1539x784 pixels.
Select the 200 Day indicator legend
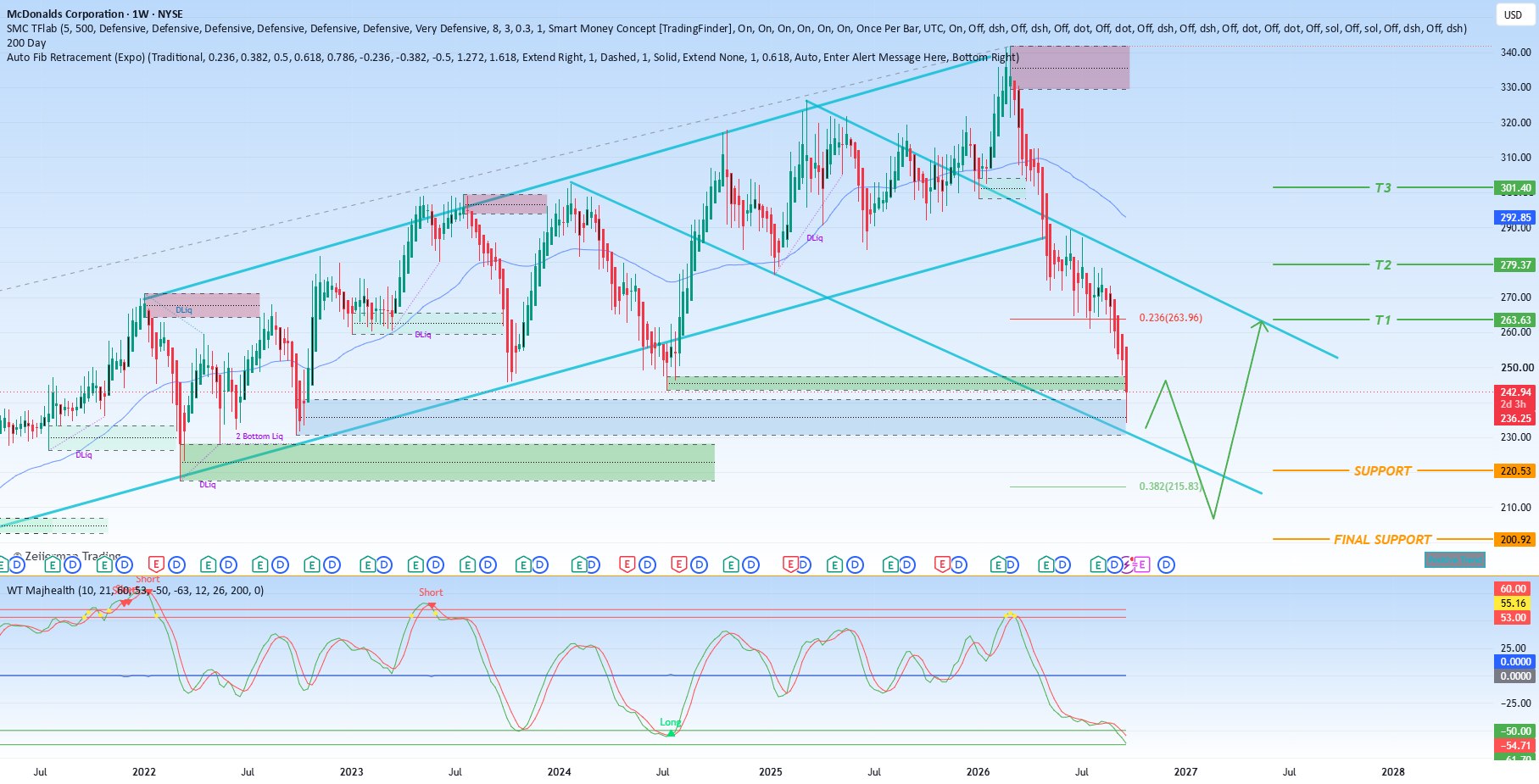pos(26,42)
